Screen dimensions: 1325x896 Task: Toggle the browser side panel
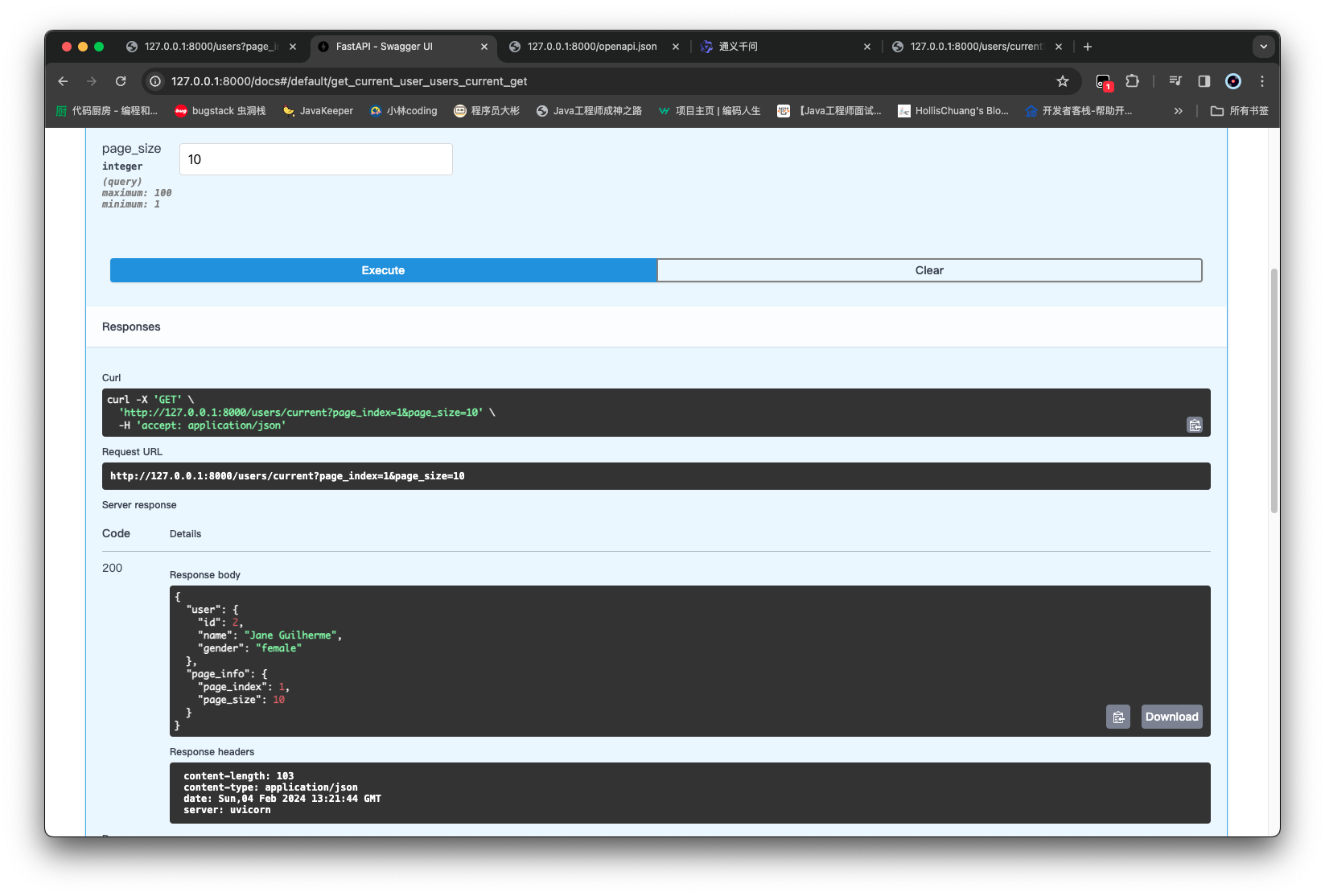1204,81
